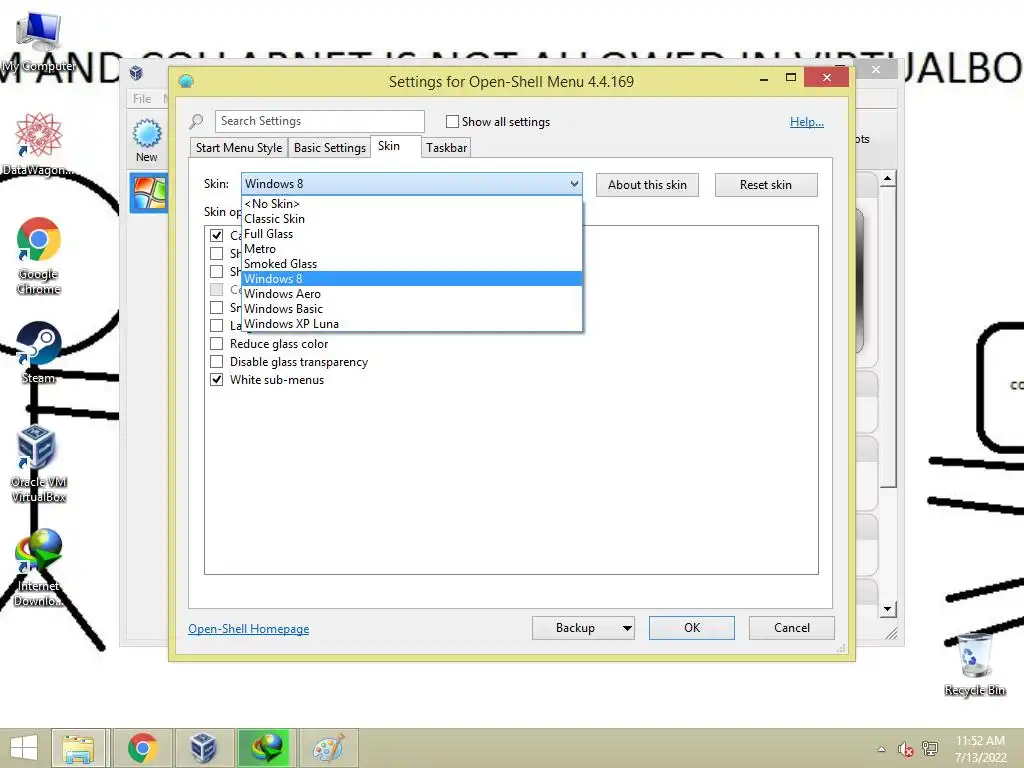
Task: Open the Taskbar tab
Action: click(447, 148)
